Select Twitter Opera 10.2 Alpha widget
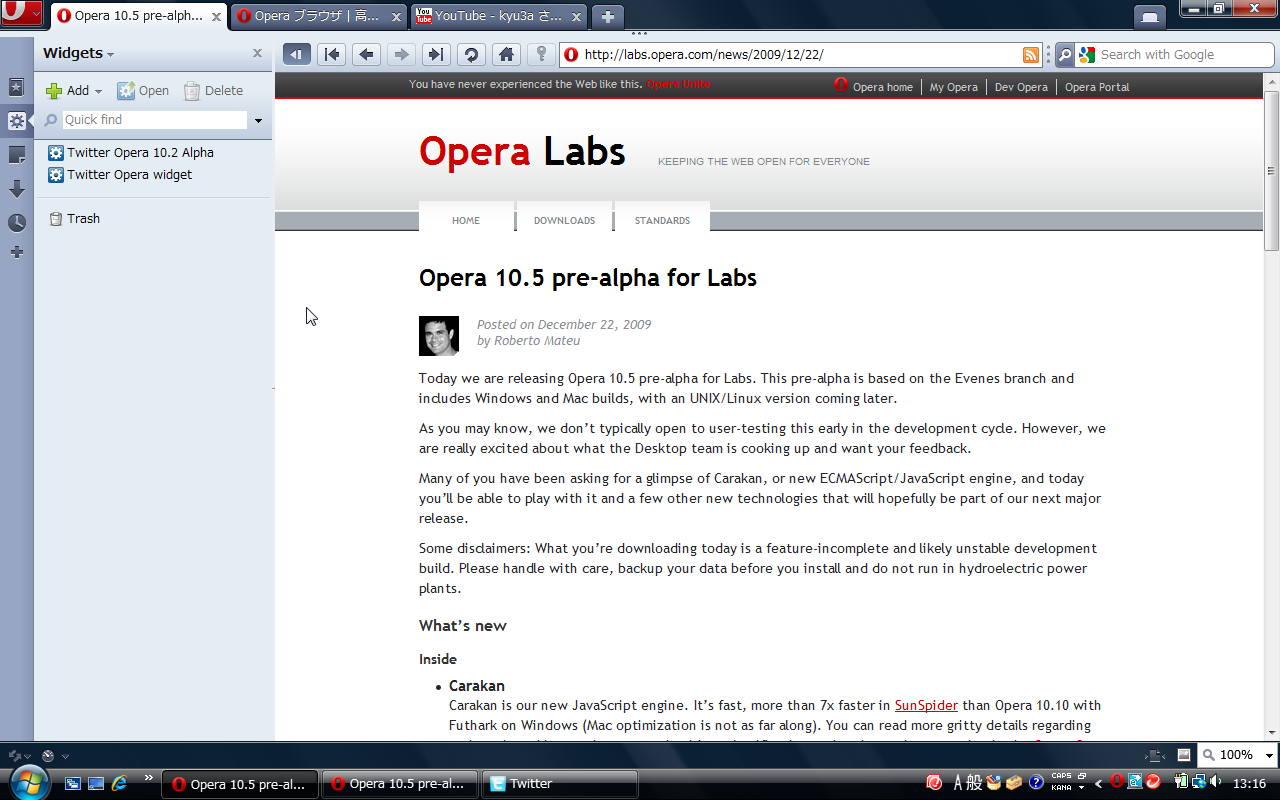Image resolution: width=1280 pixels, height=800 pixels. pyautogui.click(x=131, y=153)
